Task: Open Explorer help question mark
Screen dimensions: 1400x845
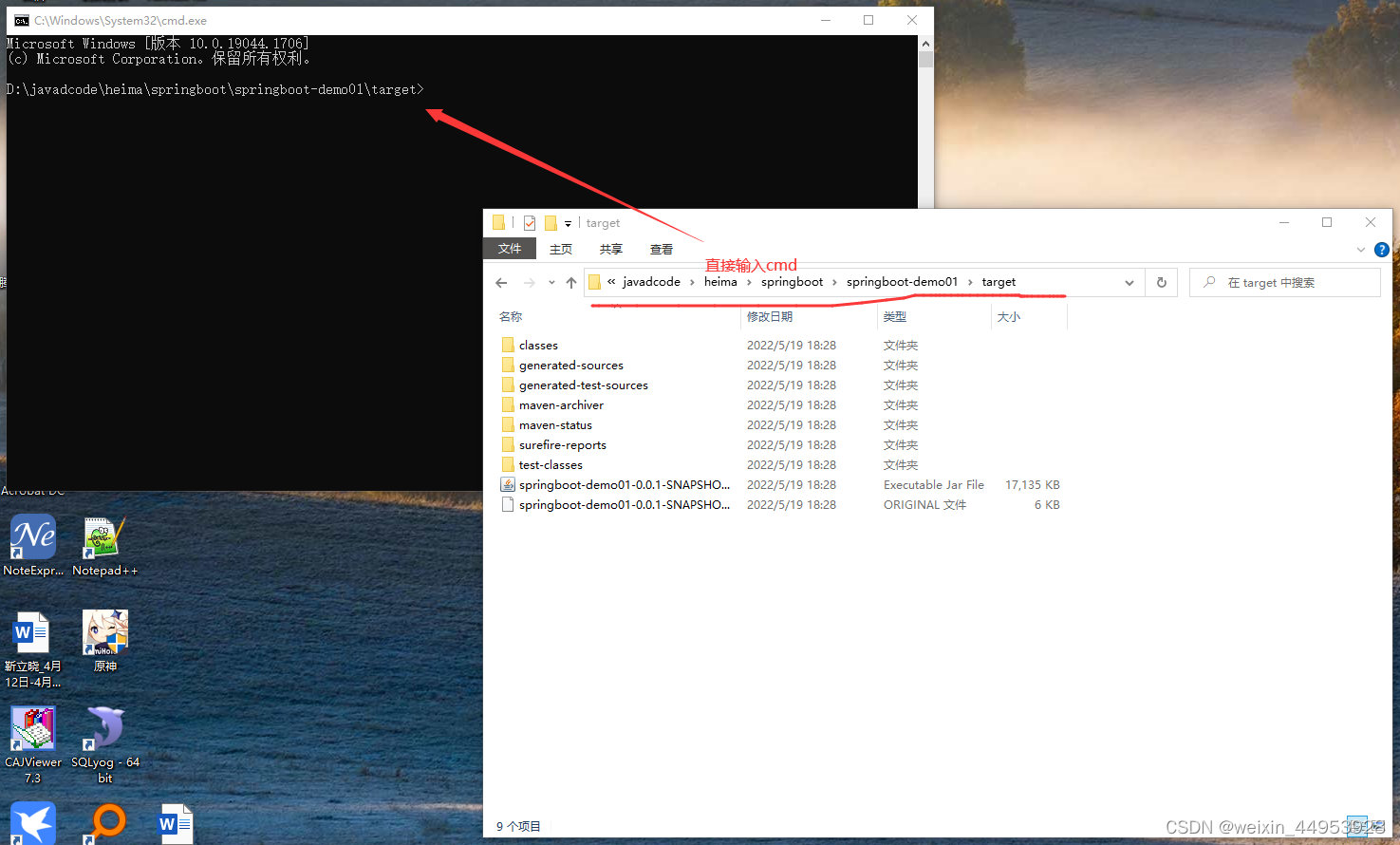Action: pos(1382,250)
